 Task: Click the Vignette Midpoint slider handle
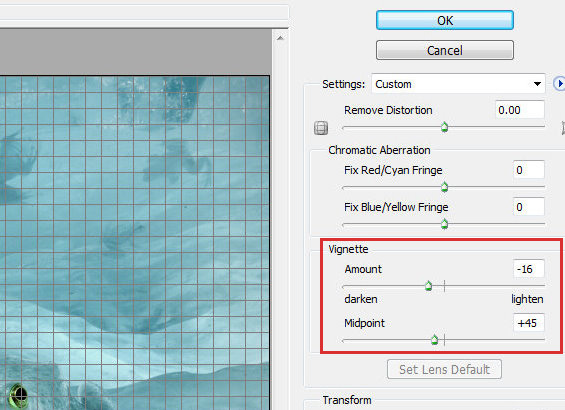click(435, 339)
